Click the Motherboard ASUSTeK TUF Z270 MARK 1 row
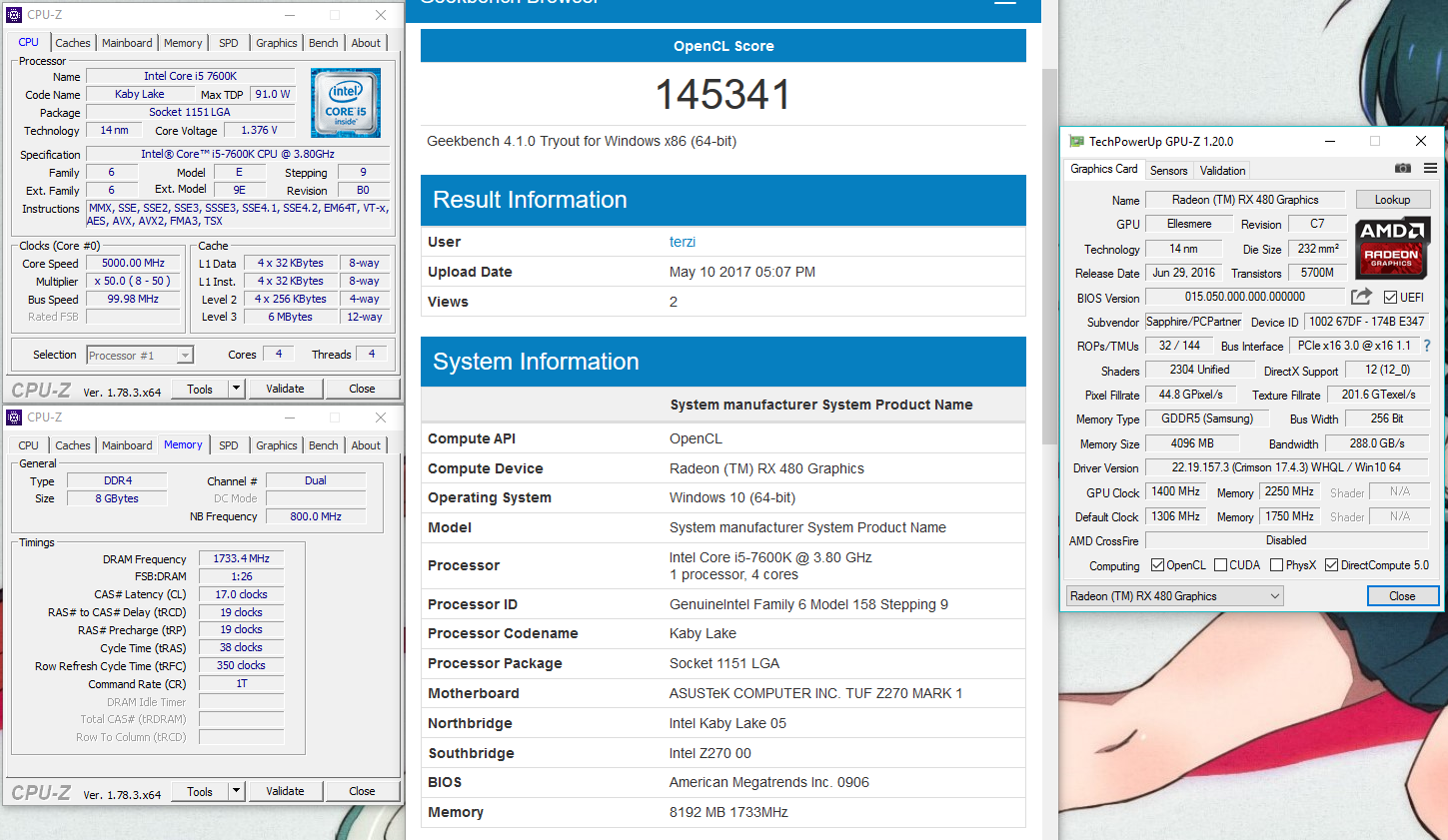 (724, 693)
